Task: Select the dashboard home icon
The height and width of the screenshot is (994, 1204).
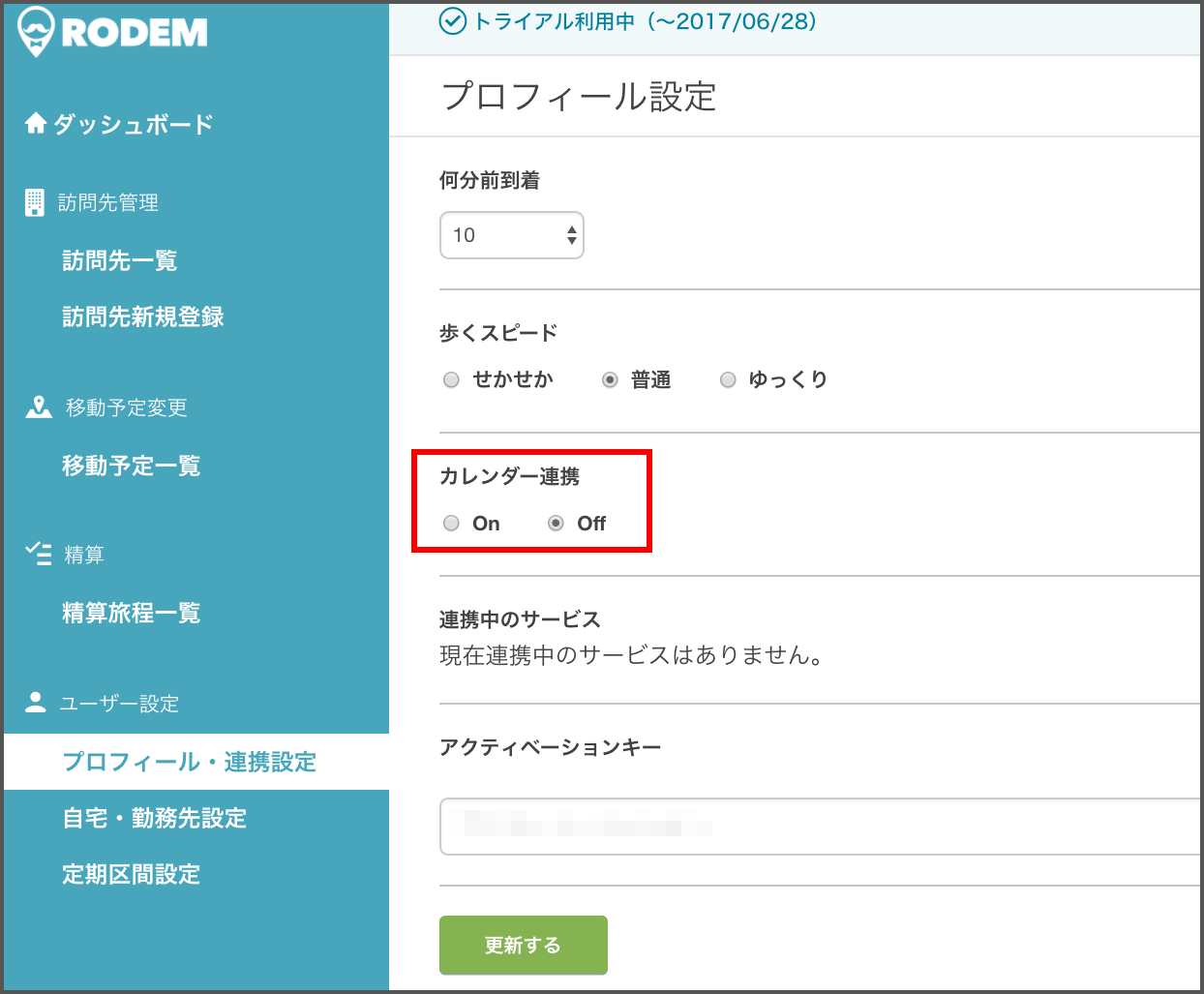Action: click(x=35, y=122)
